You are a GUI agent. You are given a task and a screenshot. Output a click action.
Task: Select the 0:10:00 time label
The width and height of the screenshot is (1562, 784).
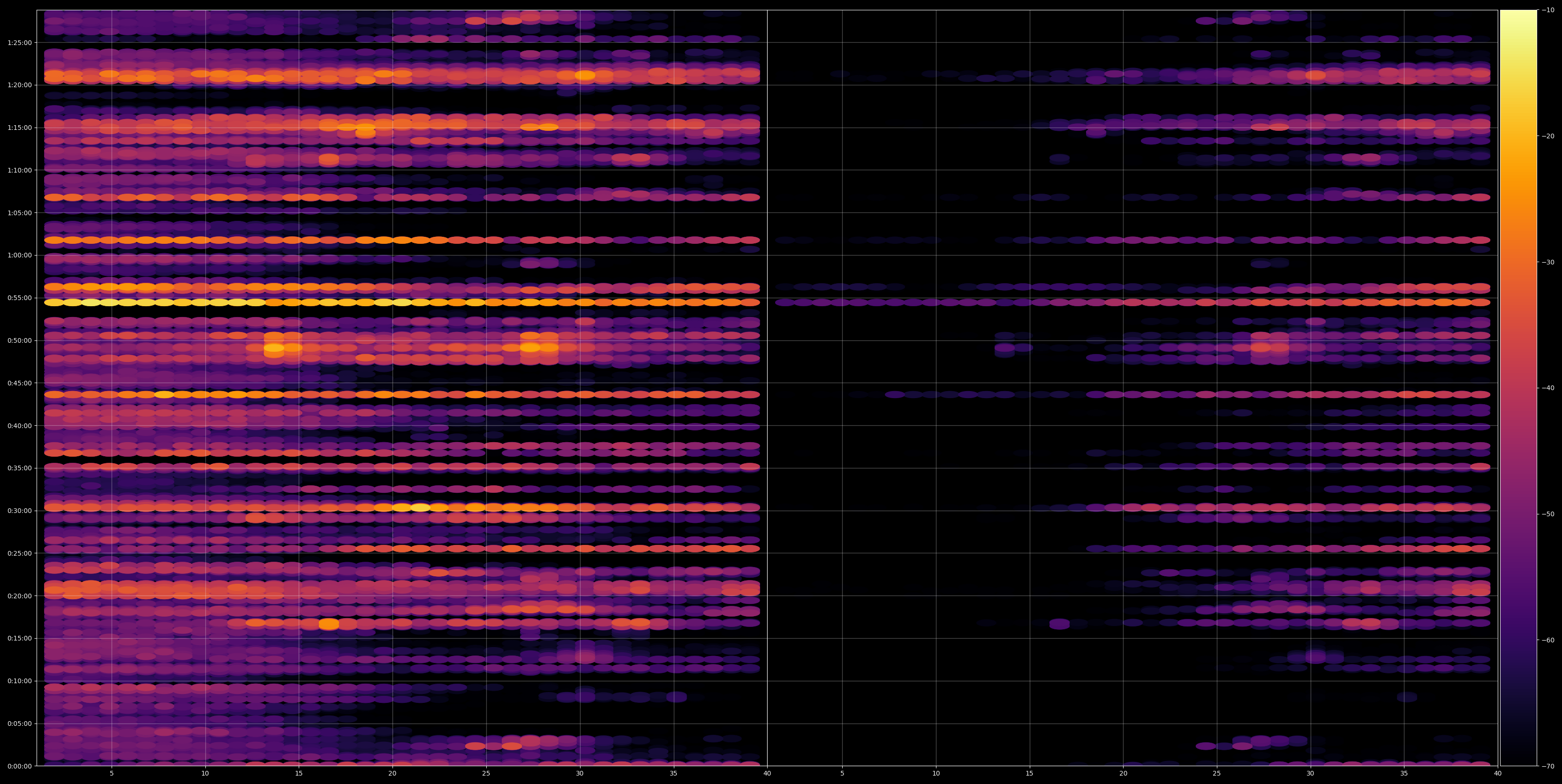[19, 681]
